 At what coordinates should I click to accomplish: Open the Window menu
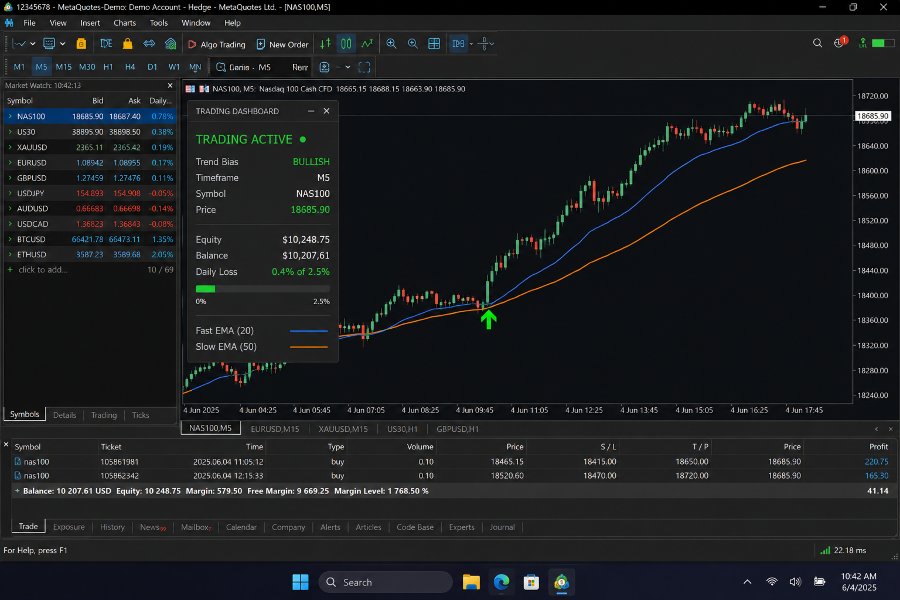click(x=196, y=23)
